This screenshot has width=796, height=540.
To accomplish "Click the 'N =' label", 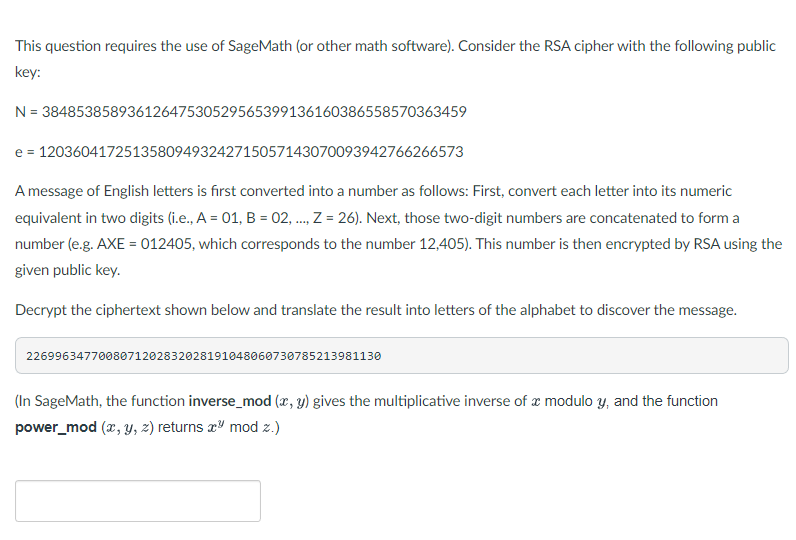I will tap(26, 112).
